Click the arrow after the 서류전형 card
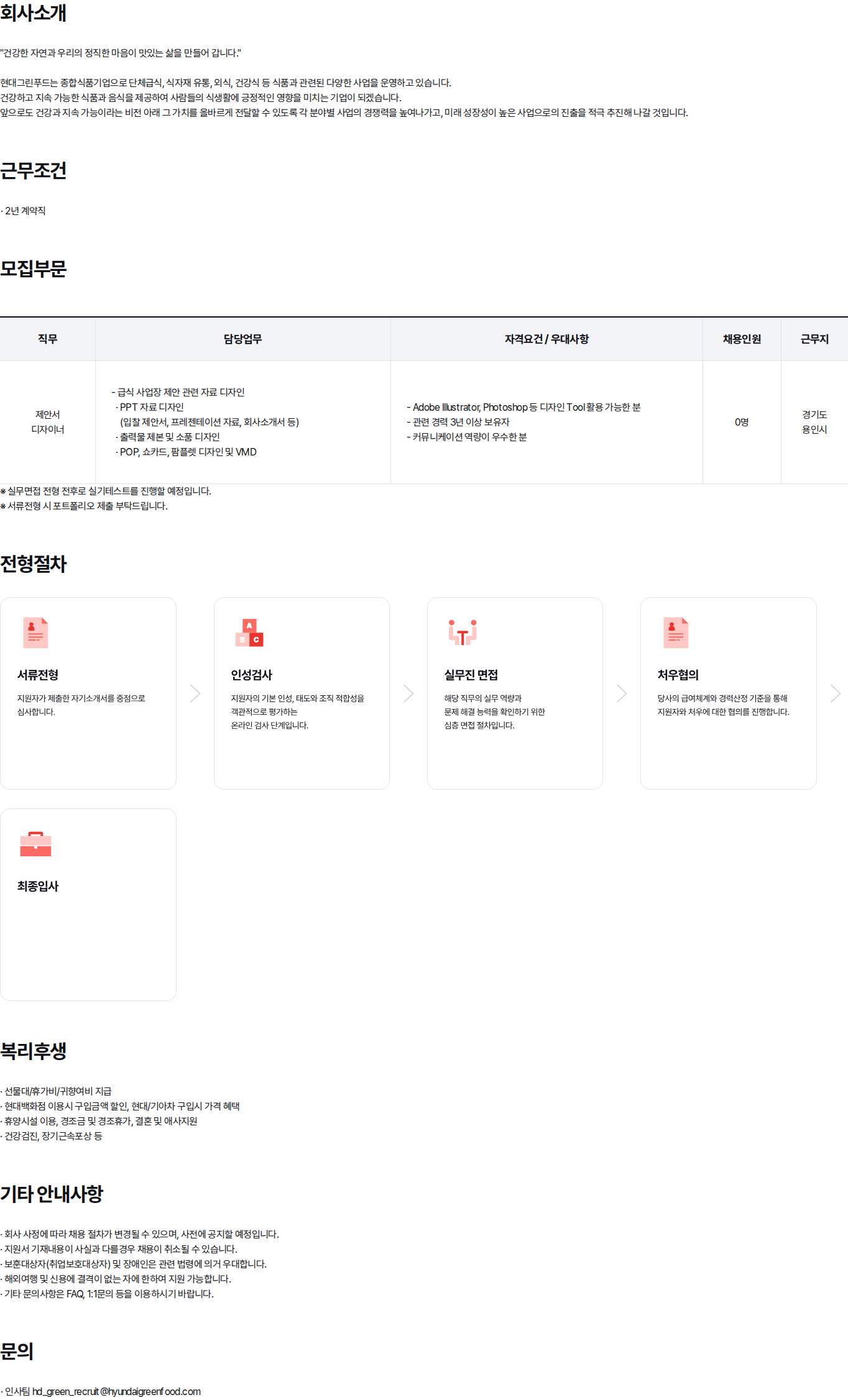This screenshot has height=1400, width=848. coord(195,693)
